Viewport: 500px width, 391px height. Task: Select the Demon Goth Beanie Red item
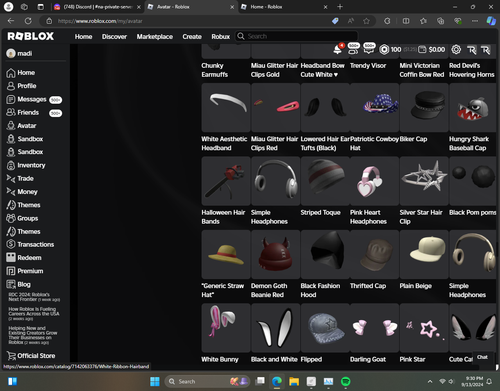[x=275, y=254]
